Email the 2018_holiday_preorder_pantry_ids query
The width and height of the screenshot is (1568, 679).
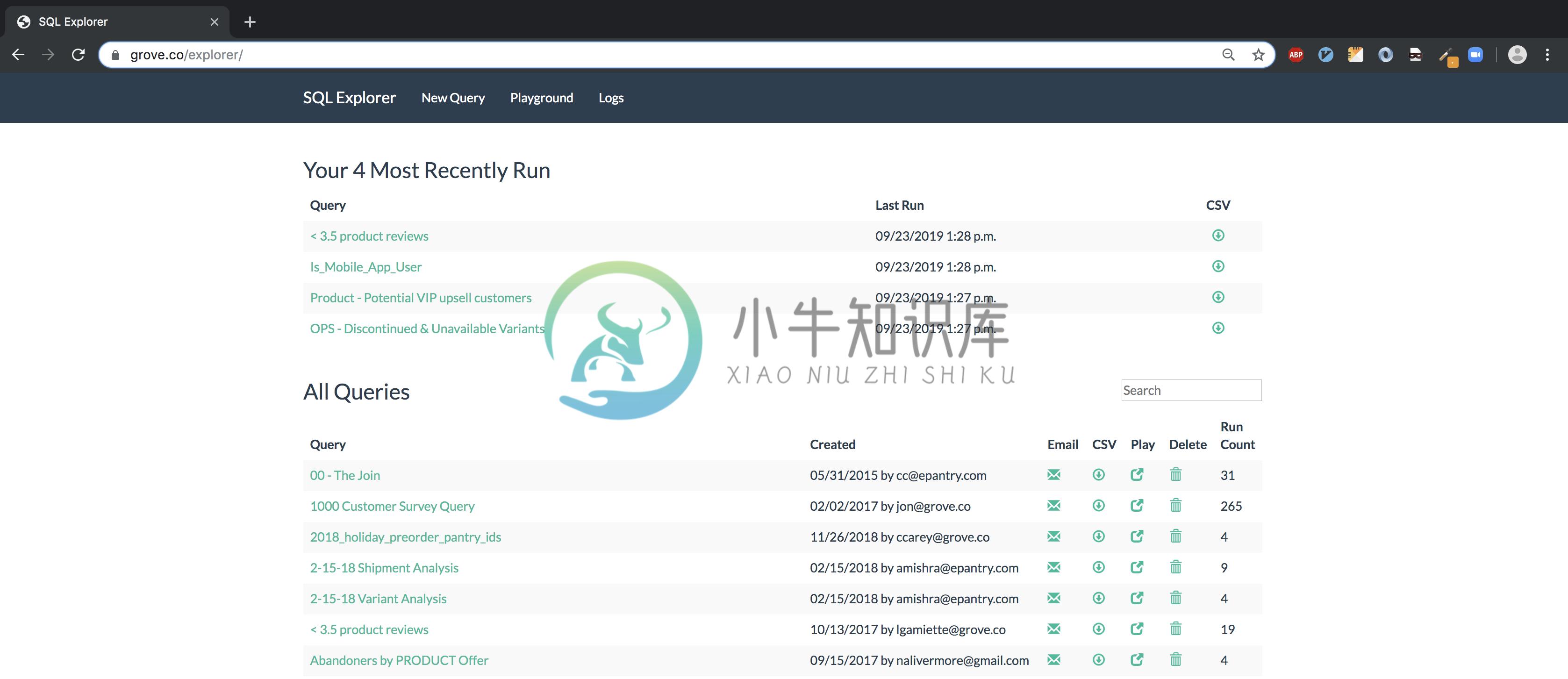(1053, 536)
